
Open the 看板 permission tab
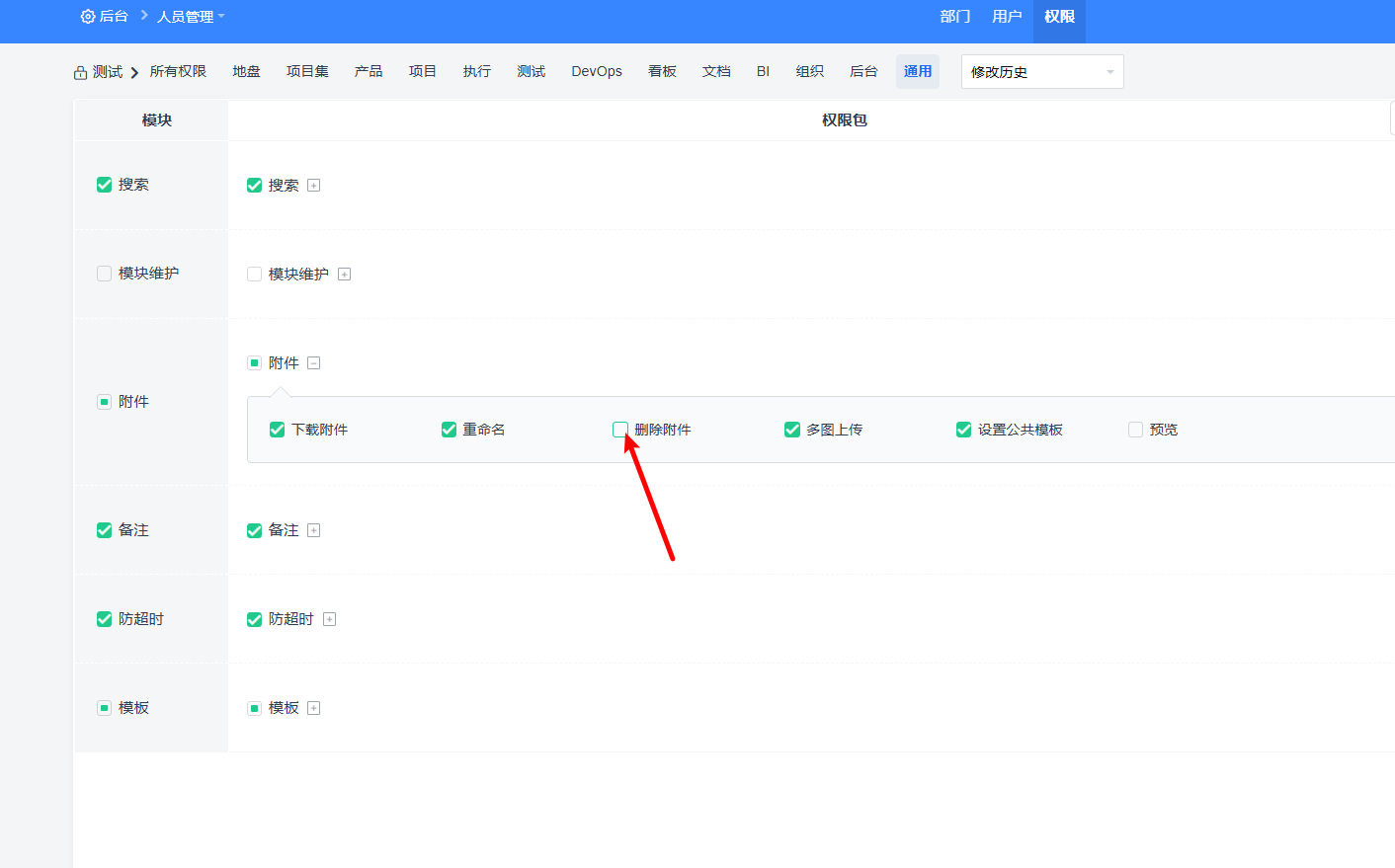662,71
